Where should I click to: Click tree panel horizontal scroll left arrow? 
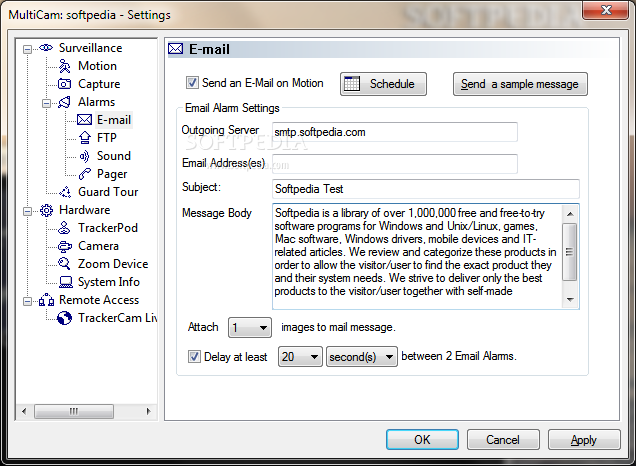pyautogui.click(x=24, y=411)
